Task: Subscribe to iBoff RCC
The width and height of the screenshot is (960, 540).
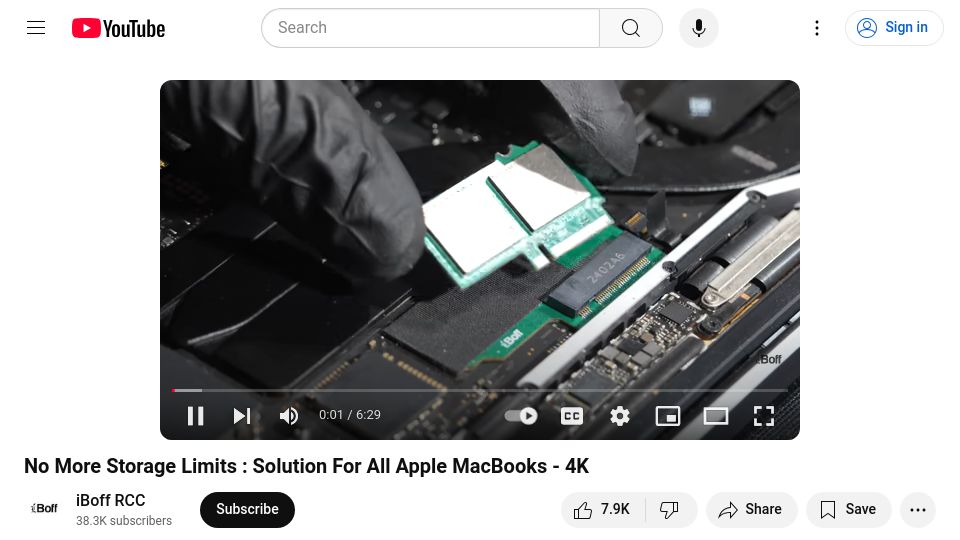Action: 247,509
